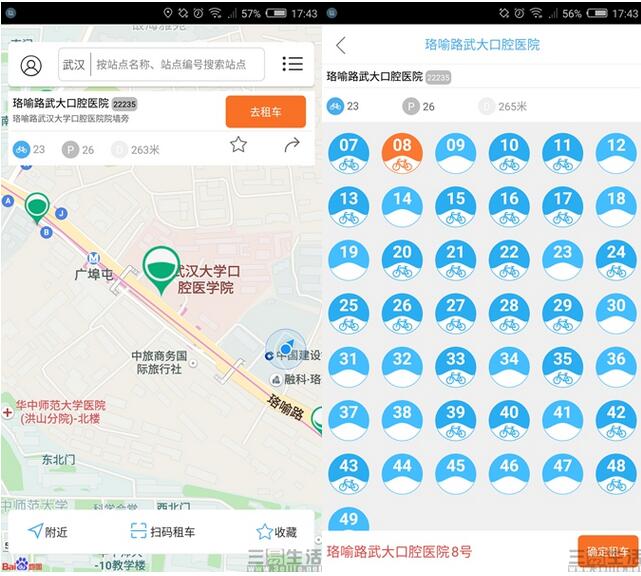
Task: Select bike dock 08
Action: pyautogui.click(x=402, y=153)
